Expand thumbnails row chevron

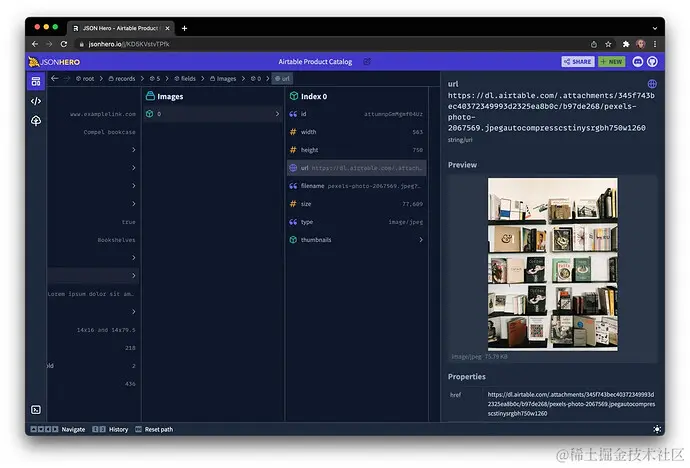(421, 240)
